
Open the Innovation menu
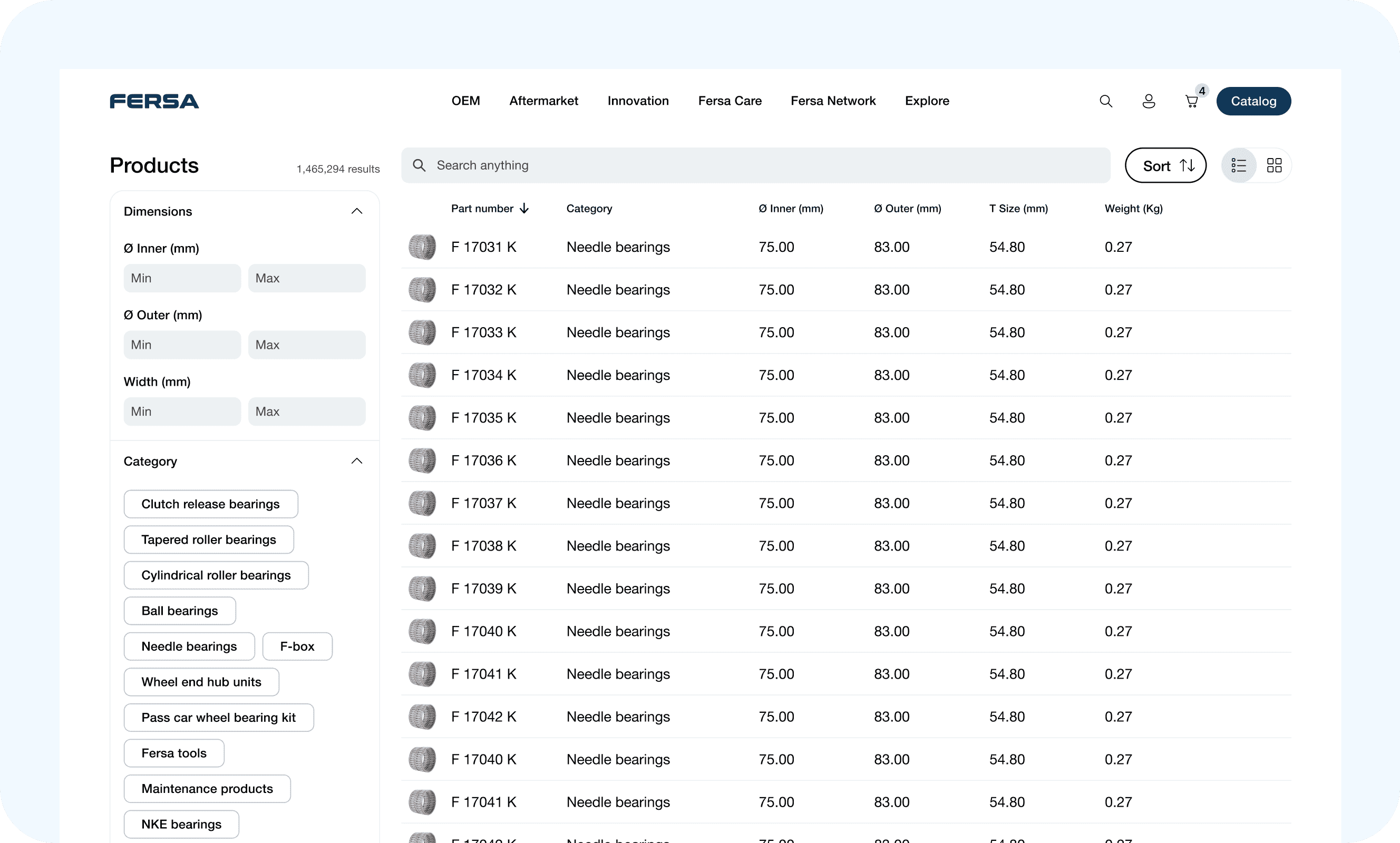pyautogui.click(x=637, y=101)
